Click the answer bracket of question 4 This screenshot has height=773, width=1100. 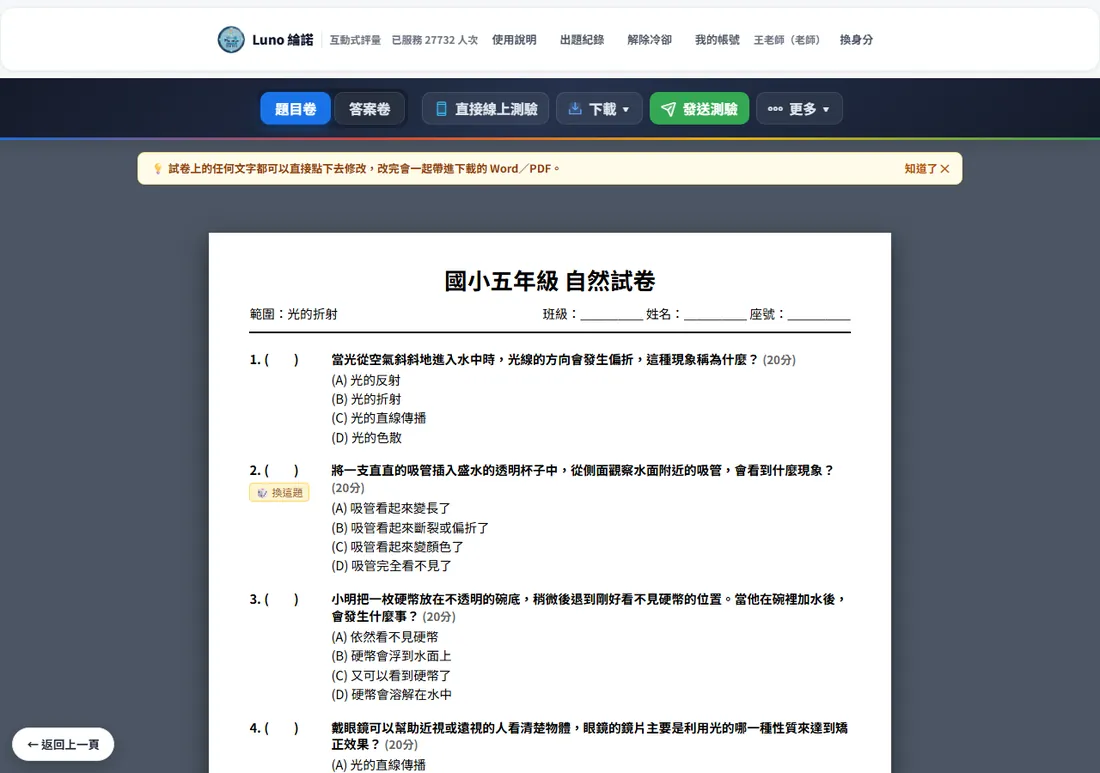(281, 728)
